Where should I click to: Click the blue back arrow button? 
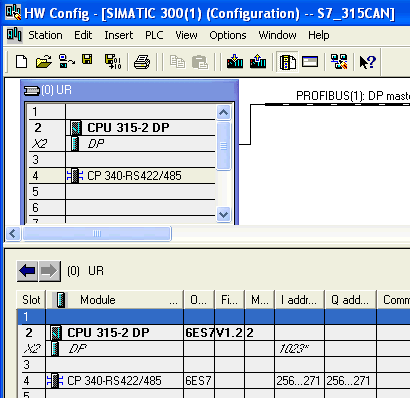(27, 271)
